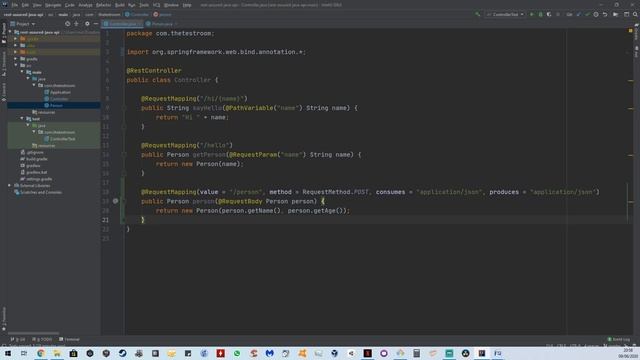Expand the gradle folder in the tree
This screenshot has width=640, height=360.
coord(16,59)
